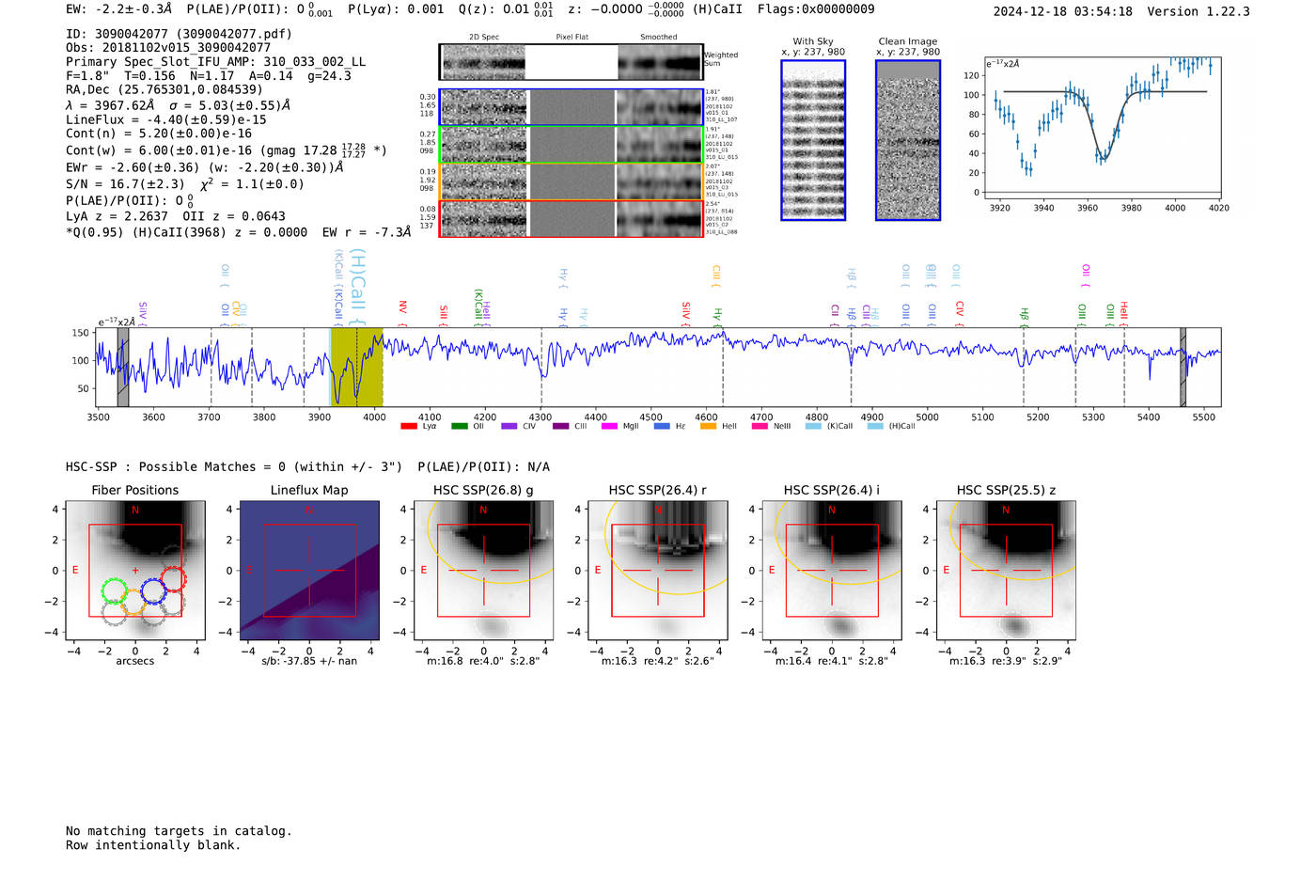Click the 2D Spec column header

484,38
